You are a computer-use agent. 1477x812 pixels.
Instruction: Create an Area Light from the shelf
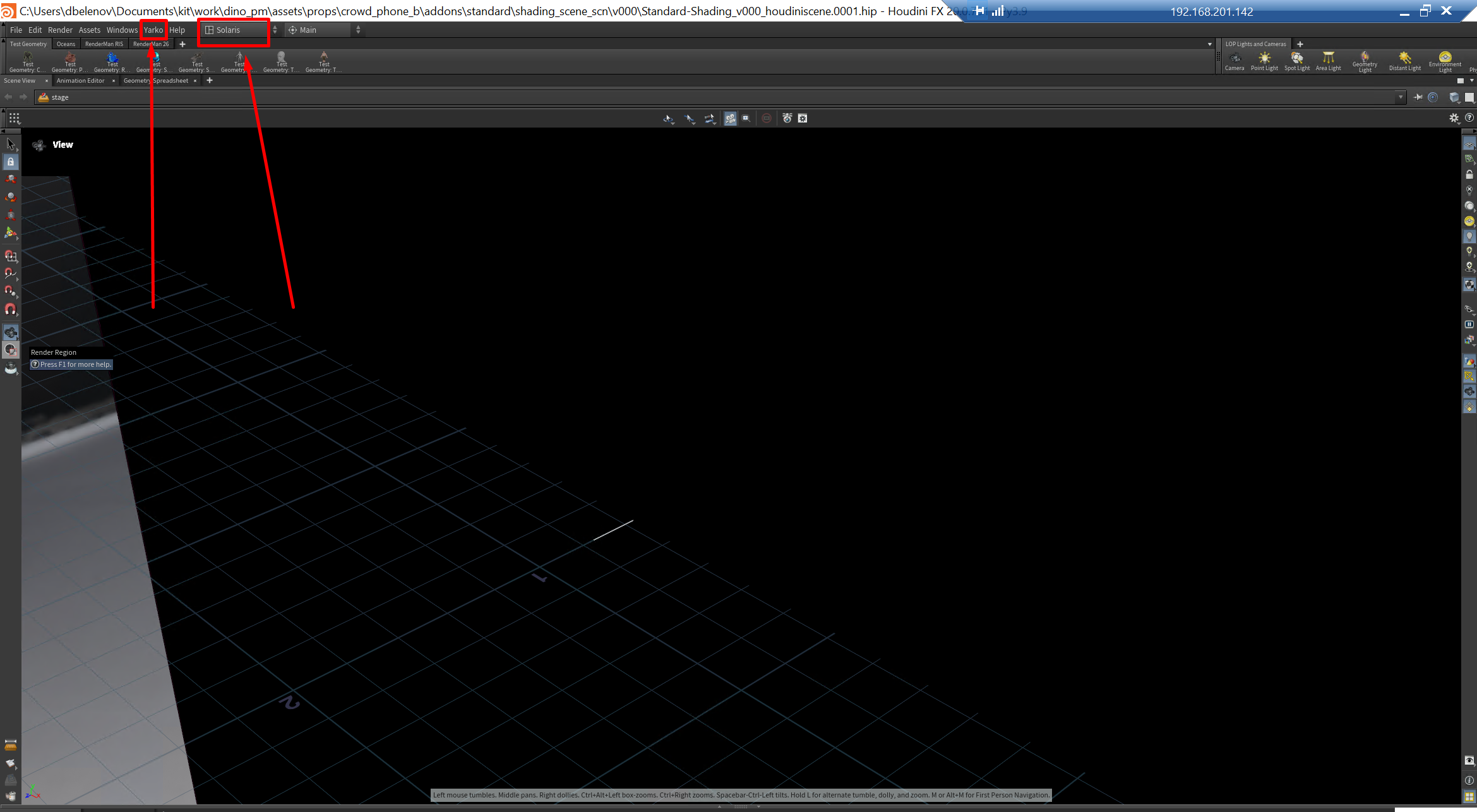tap(1329, 61)
